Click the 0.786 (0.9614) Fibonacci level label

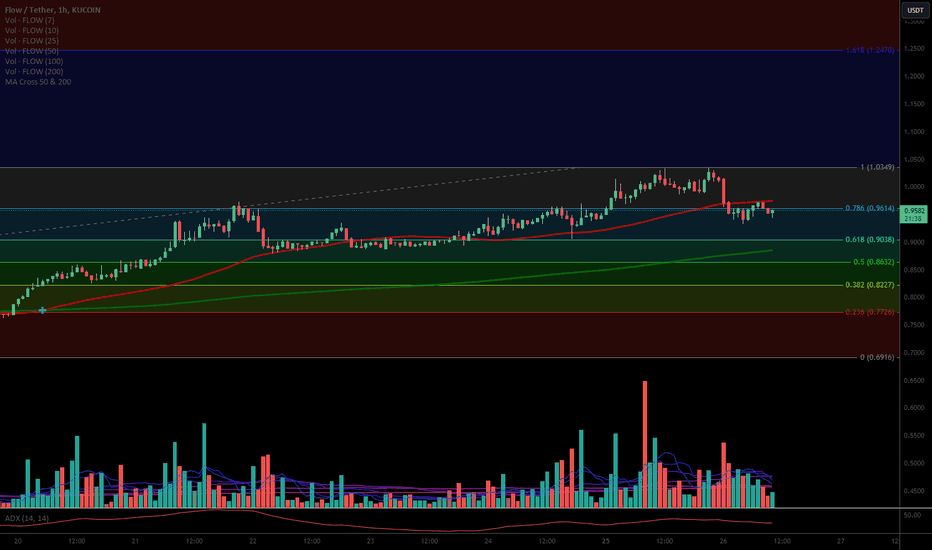[x=870, y=208]
